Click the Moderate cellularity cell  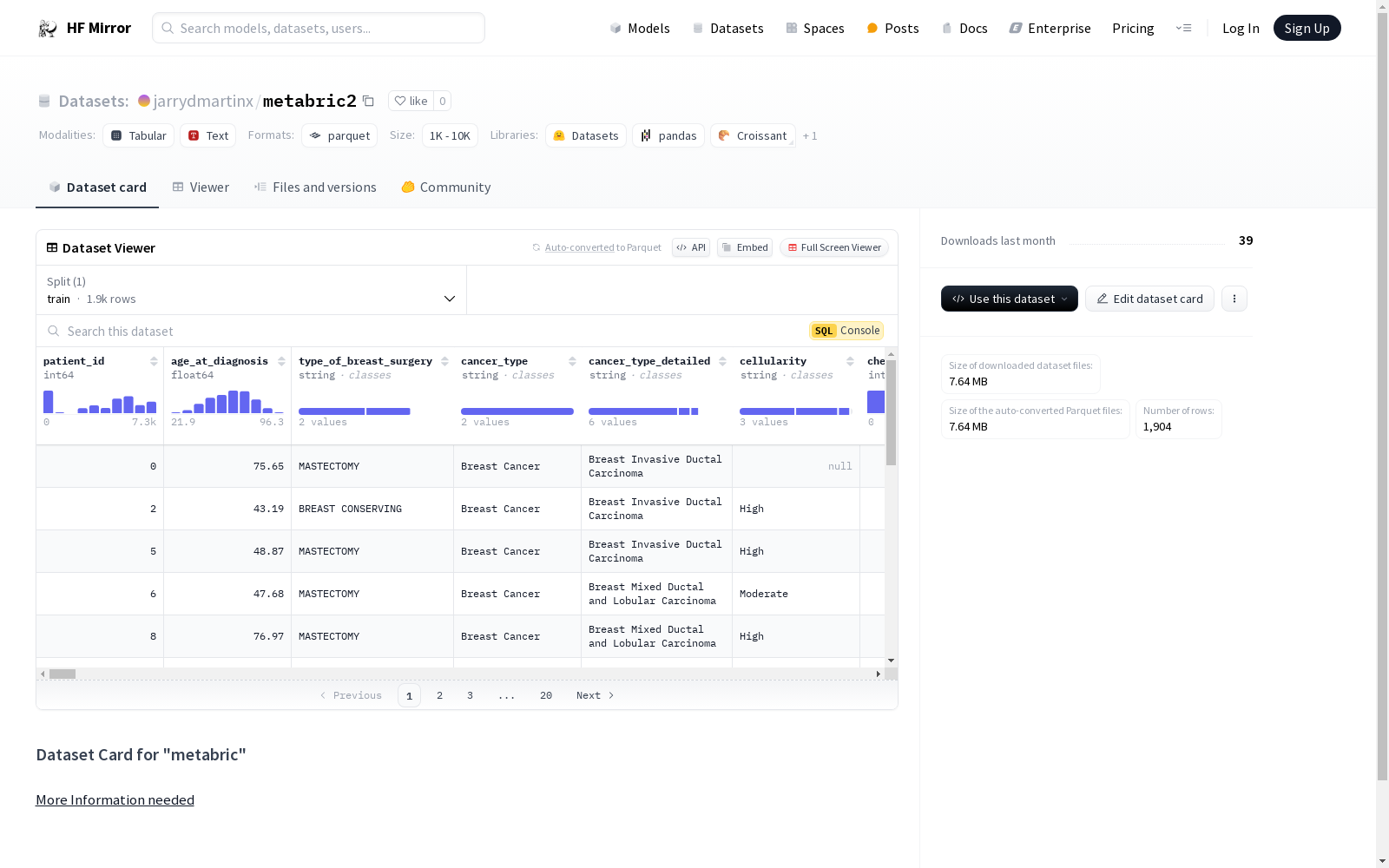pyautogui.click(x=796, y=594)
